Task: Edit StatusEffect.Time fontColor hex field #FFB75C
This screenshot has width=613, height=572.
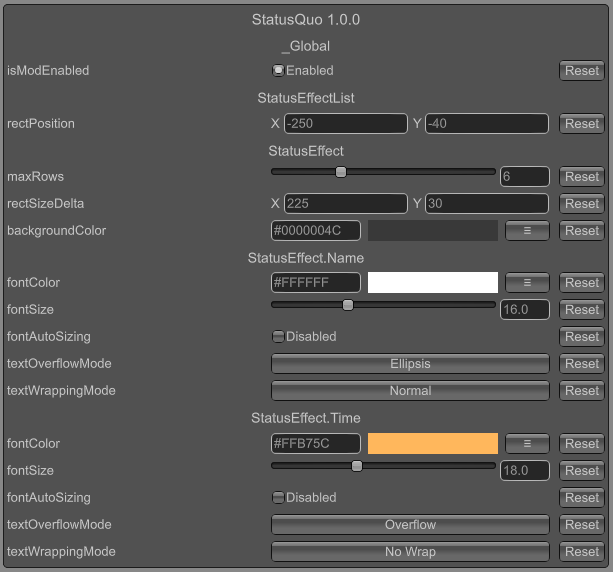Action: 315,444
